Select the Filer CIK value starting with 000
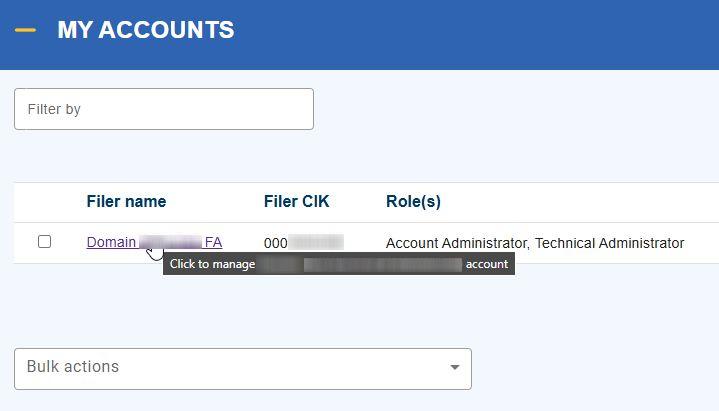Viewport: 719px width, 411px height. (x=303, y=243)
